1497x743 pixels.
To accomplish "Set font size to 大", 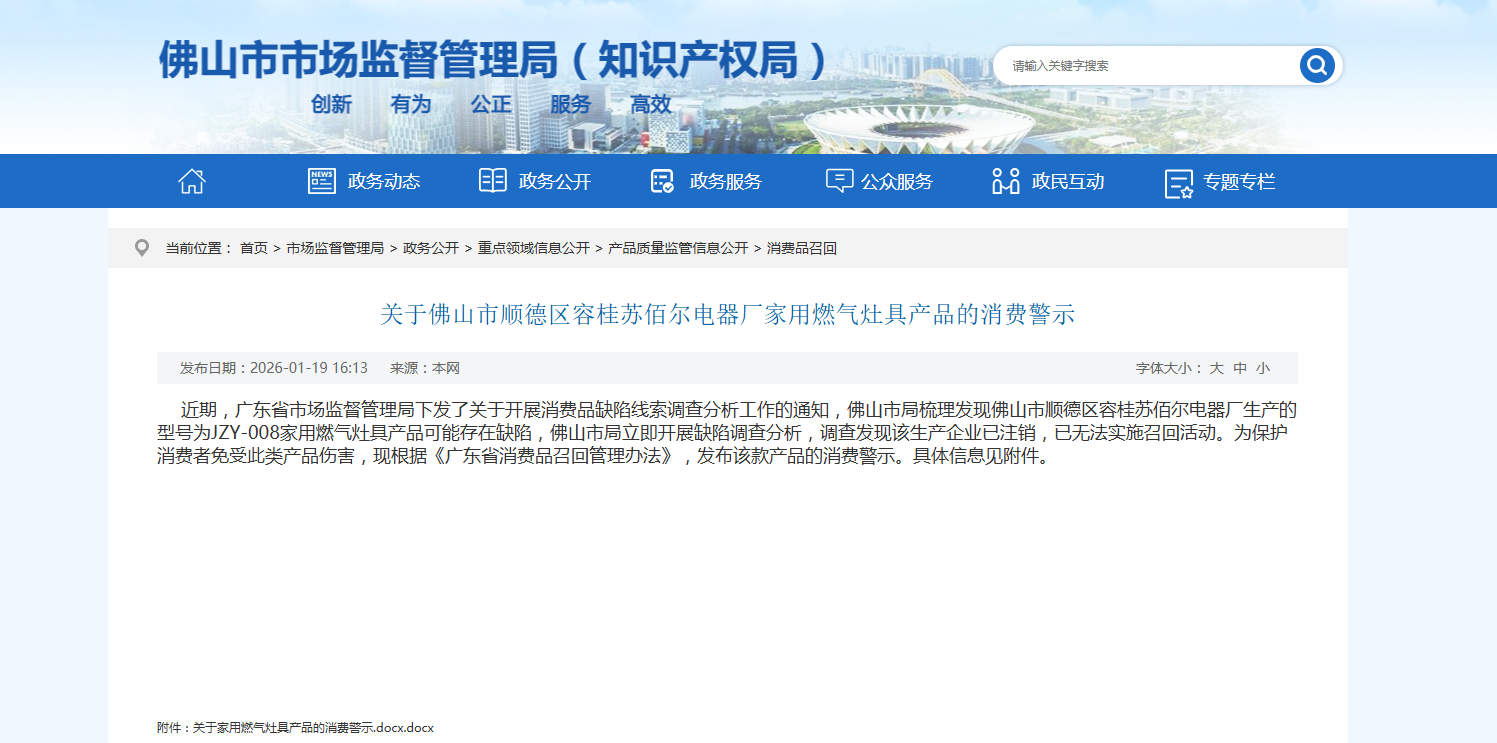I will click(x=1216, y=368).
